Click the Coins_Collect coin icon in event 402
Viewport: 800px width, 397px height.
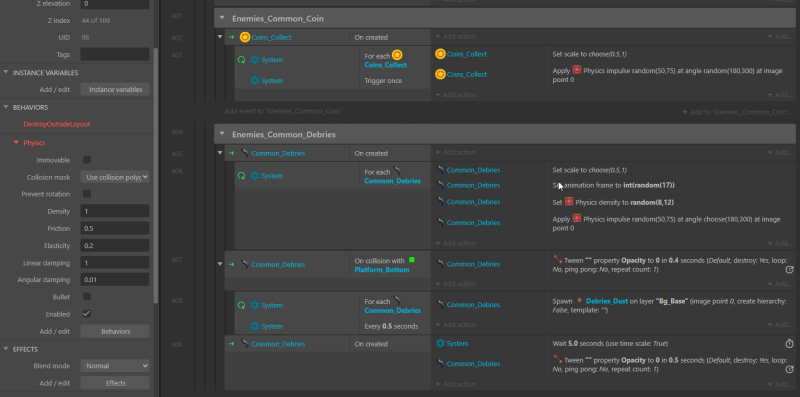pos(245,37)
